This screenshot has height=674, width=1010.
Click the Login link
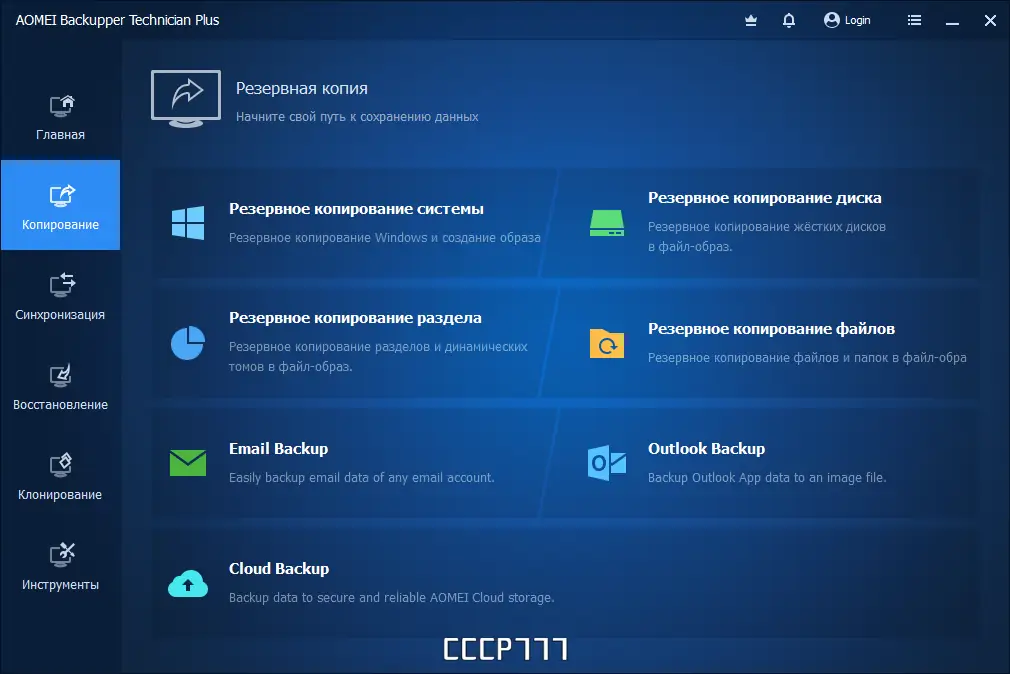pos(857,21)
